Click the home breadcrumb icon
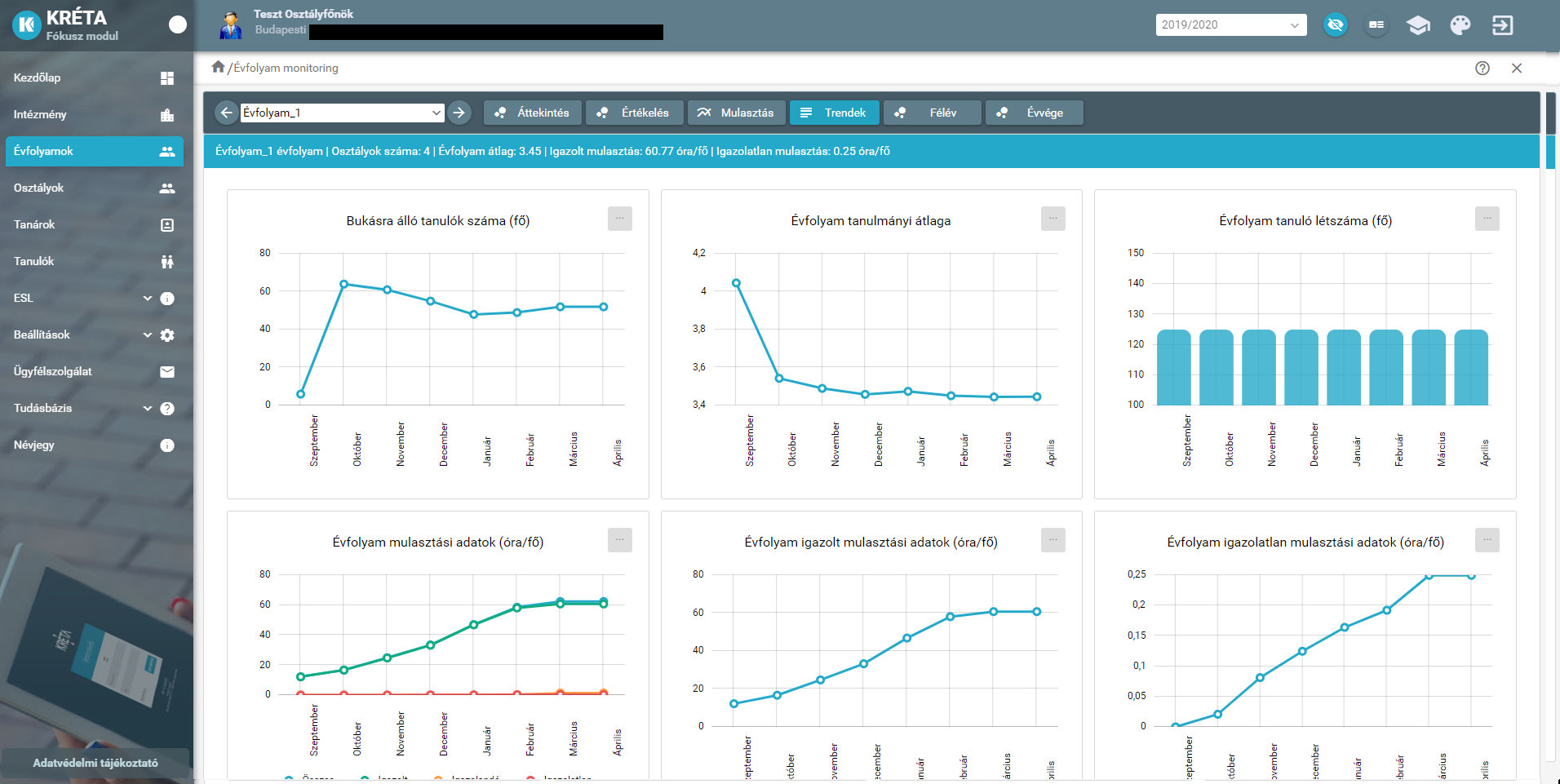The image size is (1560, 784). click(x=218, y=67)
